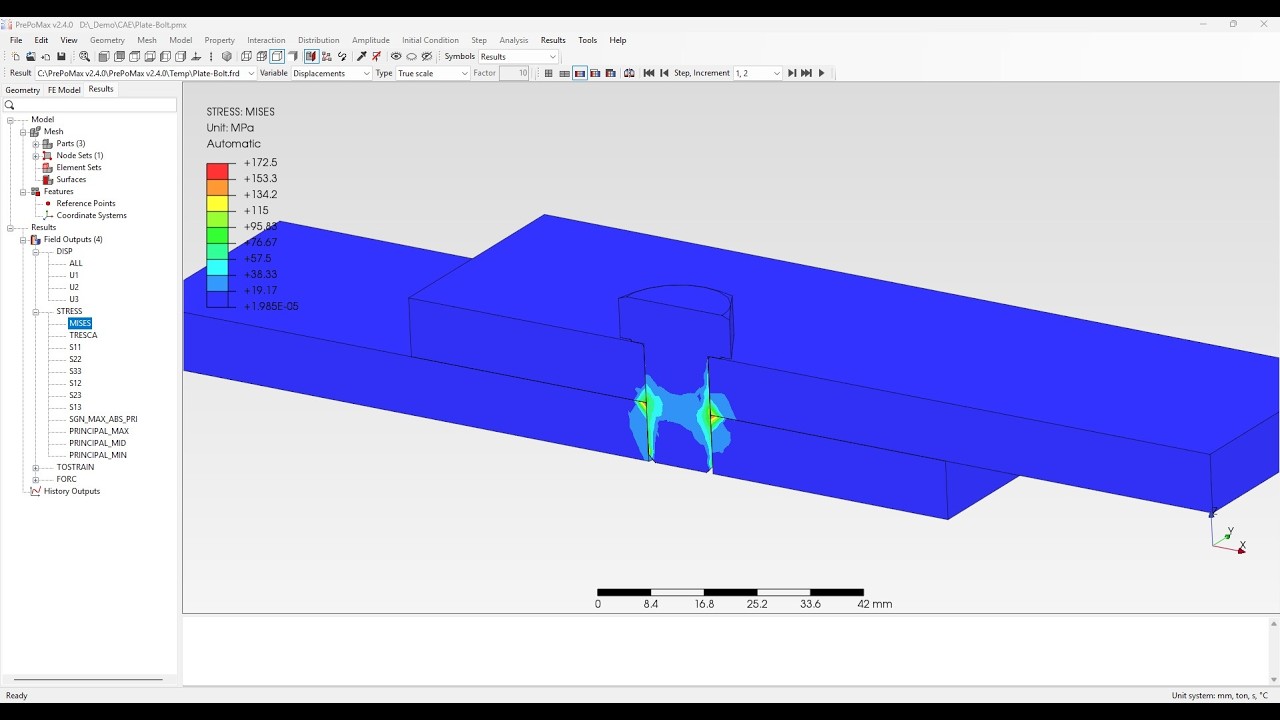Viewport: 1280px width, 720px height.
Task: Expand the TOSTRAIN field output
Action: click(x=36, y=468)
